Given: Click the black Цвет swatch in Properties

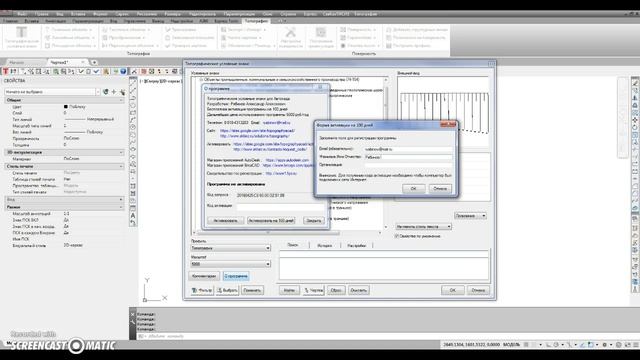Looking at the screenshot, I should point(66,107).
